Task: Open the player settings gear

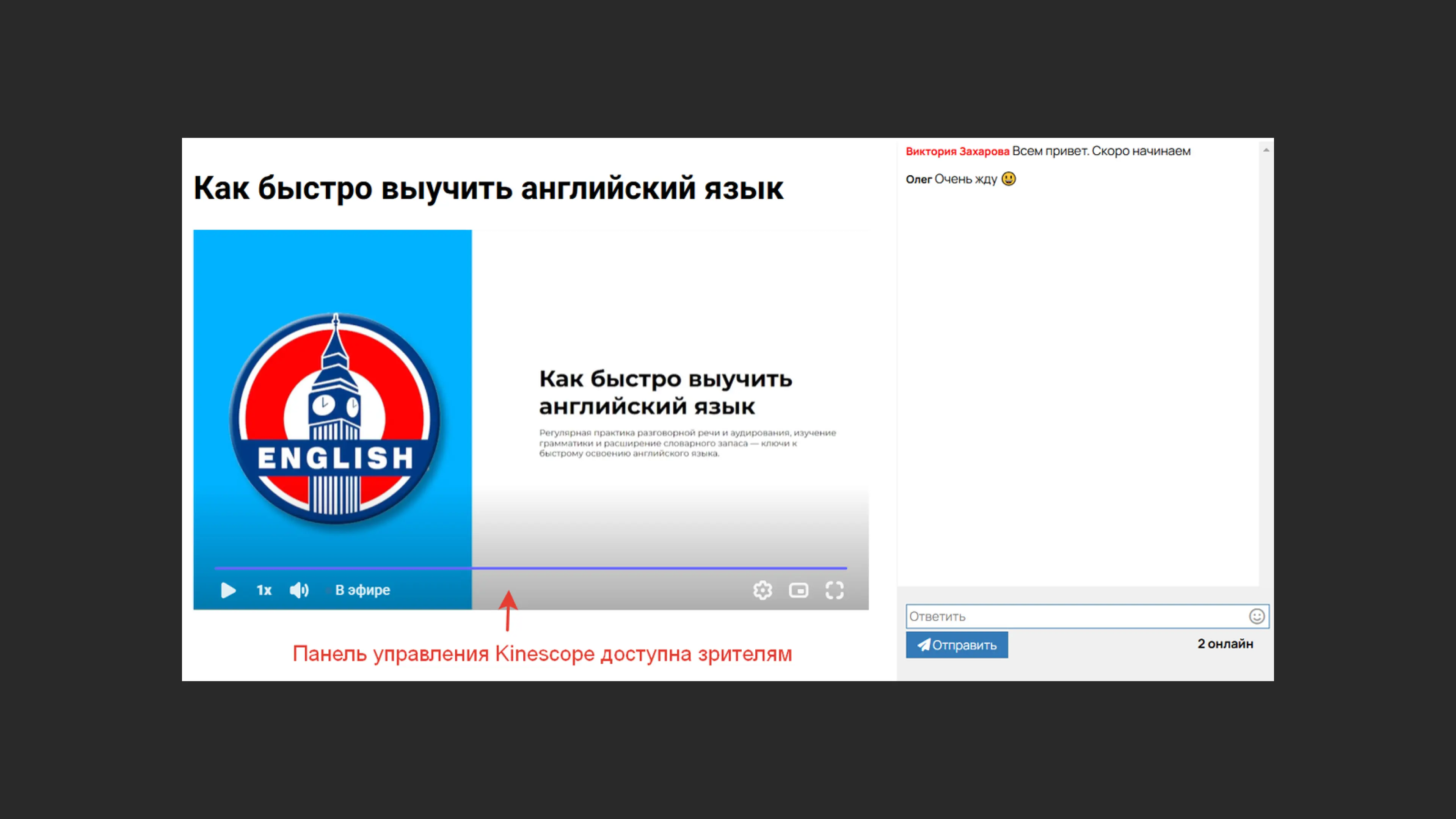Action: [x=763, y=590]
